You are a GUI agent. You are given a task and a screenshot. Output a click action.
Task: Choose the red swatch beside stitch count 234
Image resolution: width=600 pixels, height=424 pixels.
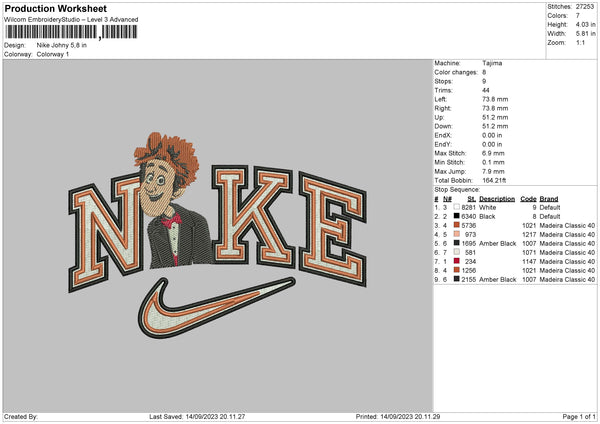pyautogui.click(x=456, y=261)
